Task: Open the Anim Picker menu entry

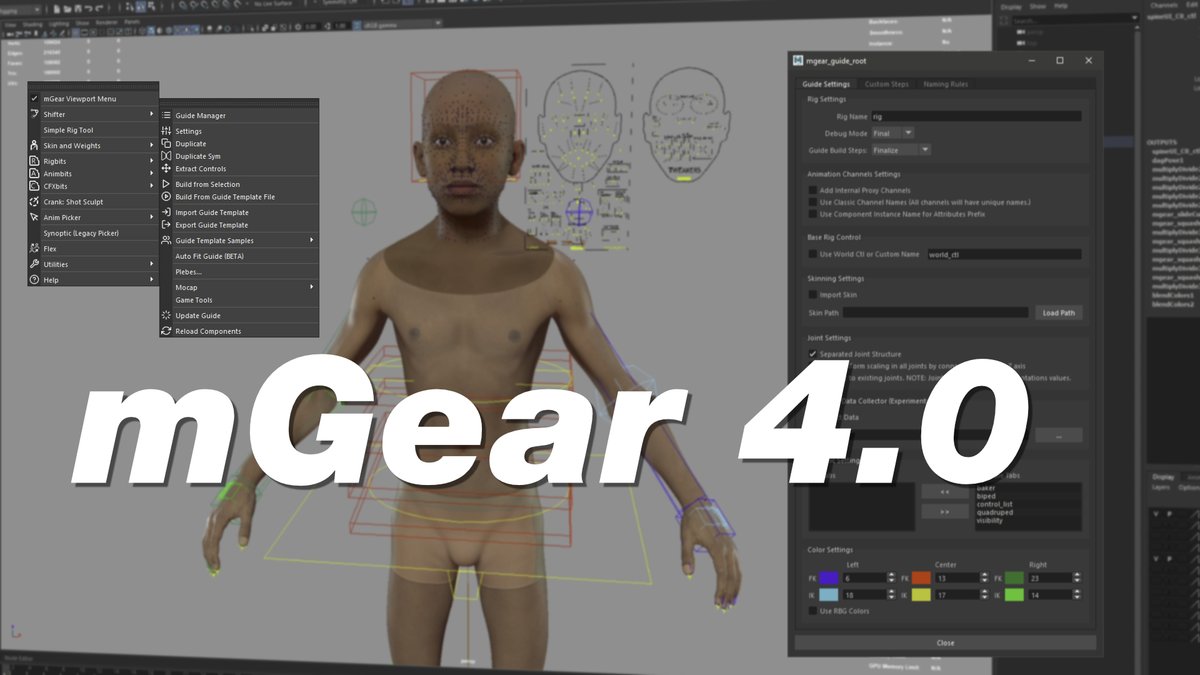Action: click(x=62, y=217)
